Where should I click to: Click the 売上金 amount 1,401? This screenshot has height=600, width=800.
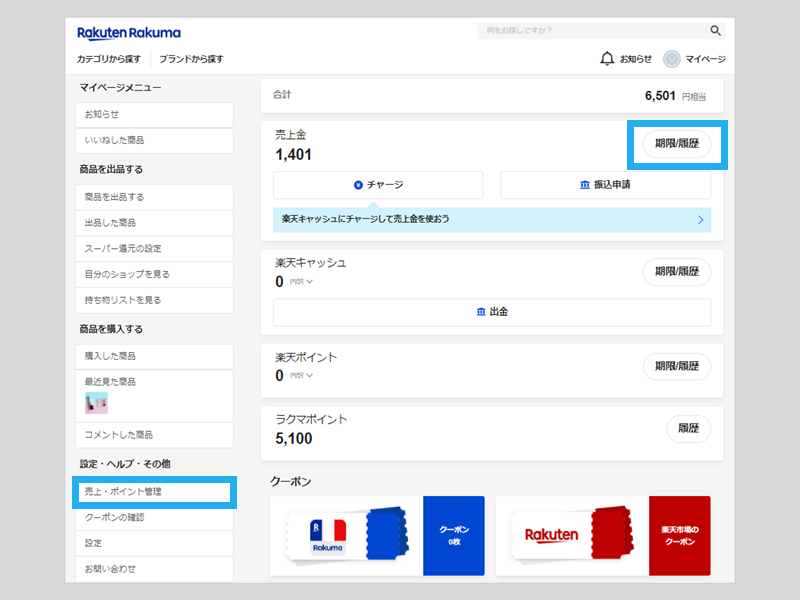tap(293, 155)
